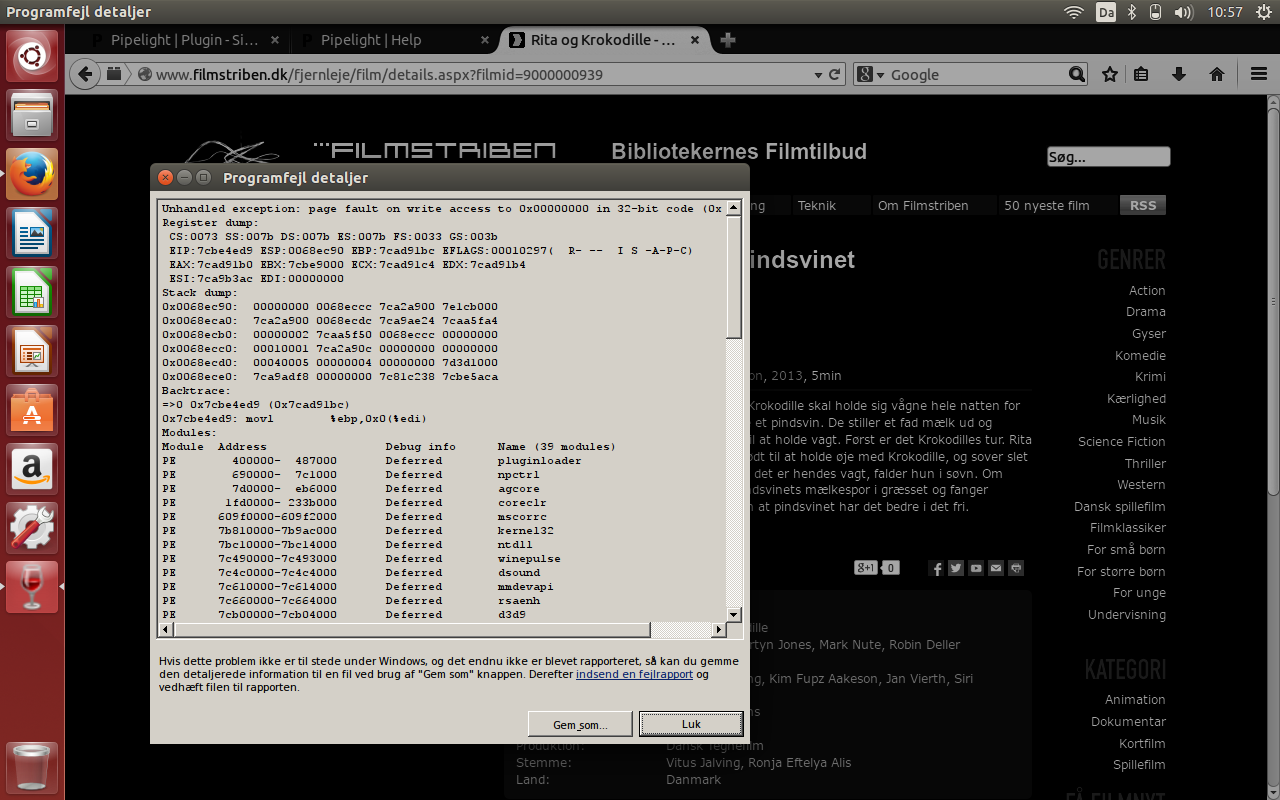Close the Pipelight Help tab
This screenshot has width=1280, height=800.
(x=485, y=40)
